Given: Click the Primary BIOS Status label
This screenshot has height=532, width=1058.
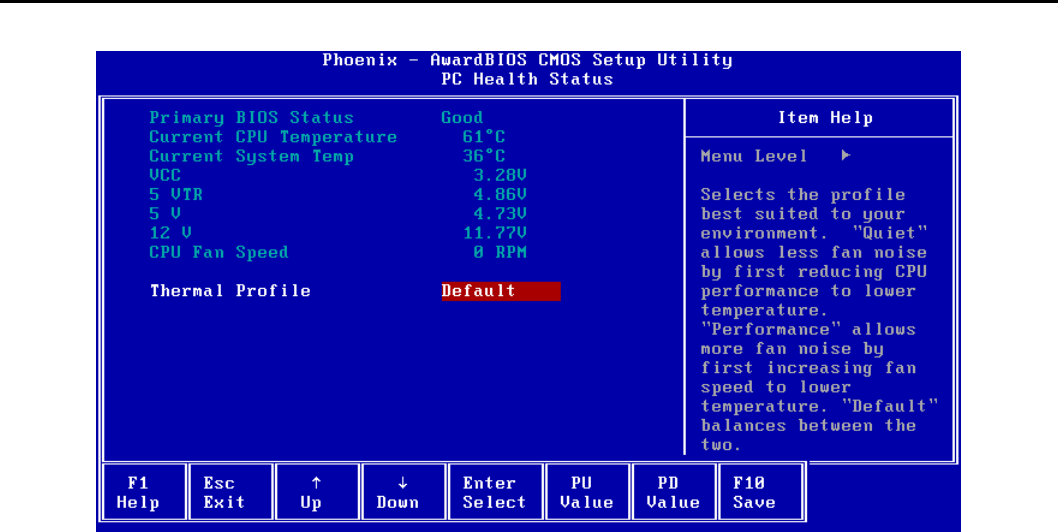Looking at the screenshot, I should tap(252, 117).
